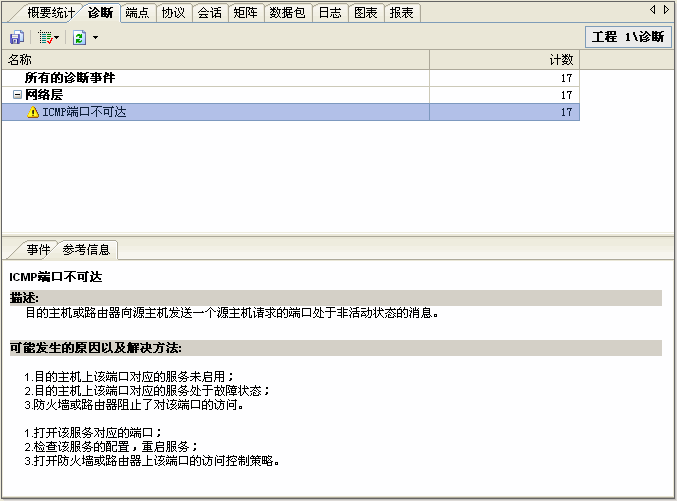Click count 17 in 网络层 row
The width and height of the screenshot is (677, 501).
[x=566, y=95]
